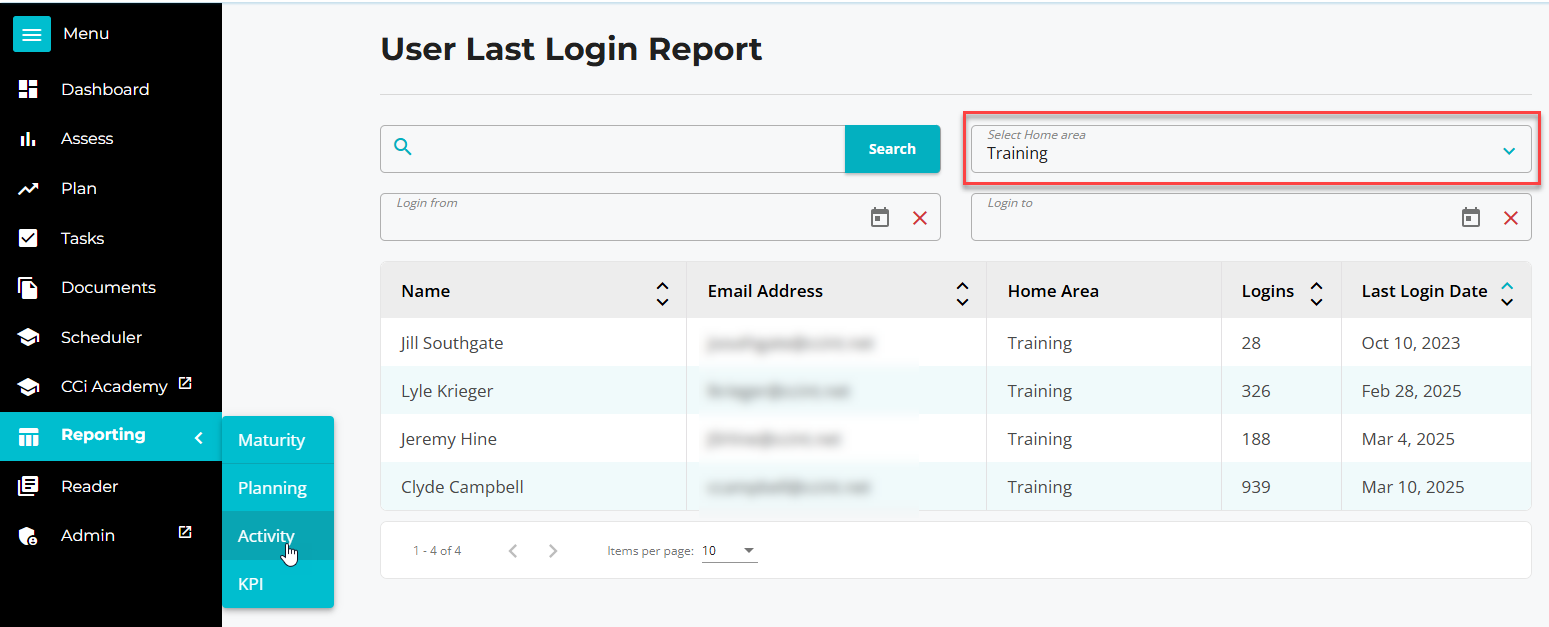
Task: Open the Dashboard grid icon
Action: (28, 89)
